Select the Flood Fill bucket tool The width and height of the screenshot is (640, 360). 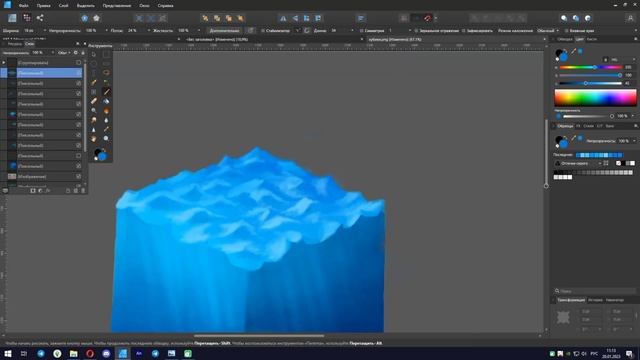(x=107, y=101)
